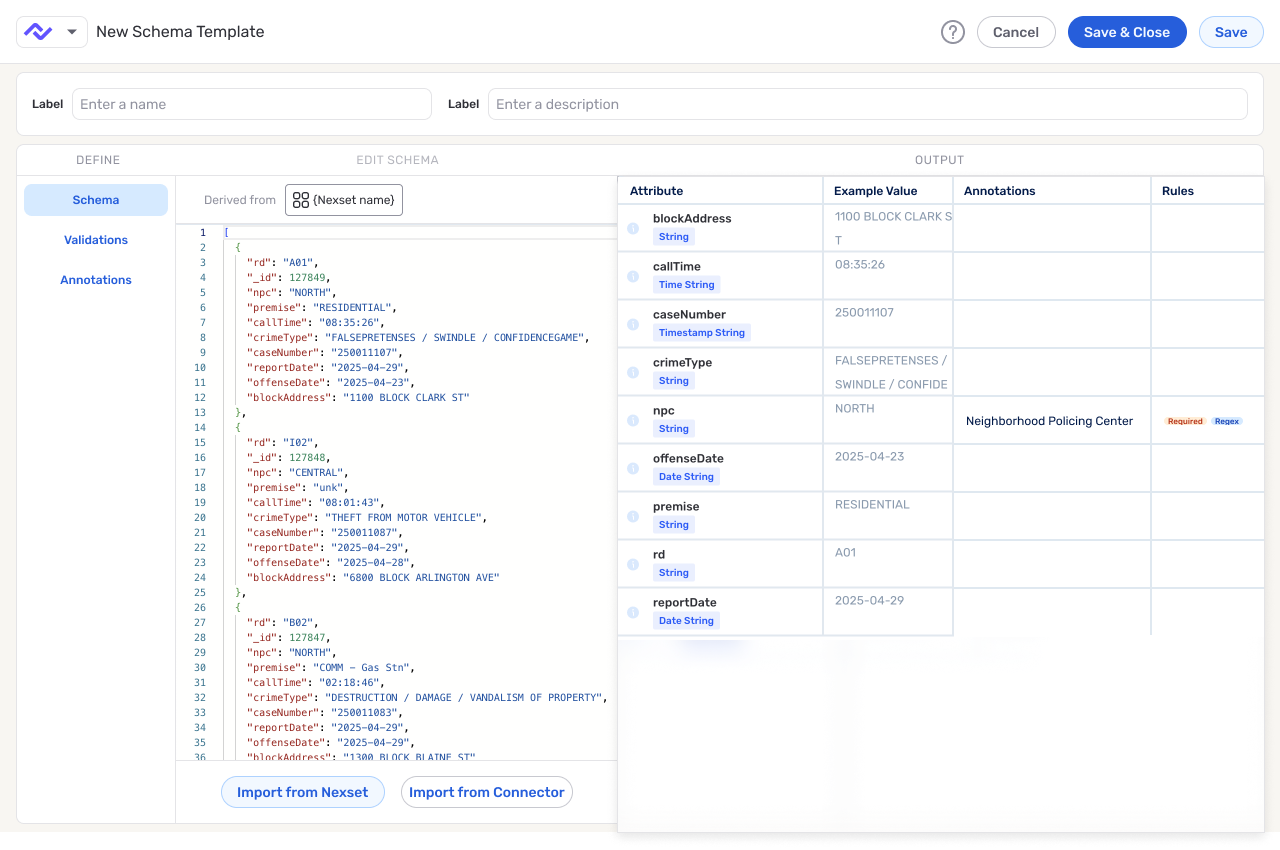Click the info icon beside blockAddress
Screen dimensions: 1280x850
click(x=633, y=227)
